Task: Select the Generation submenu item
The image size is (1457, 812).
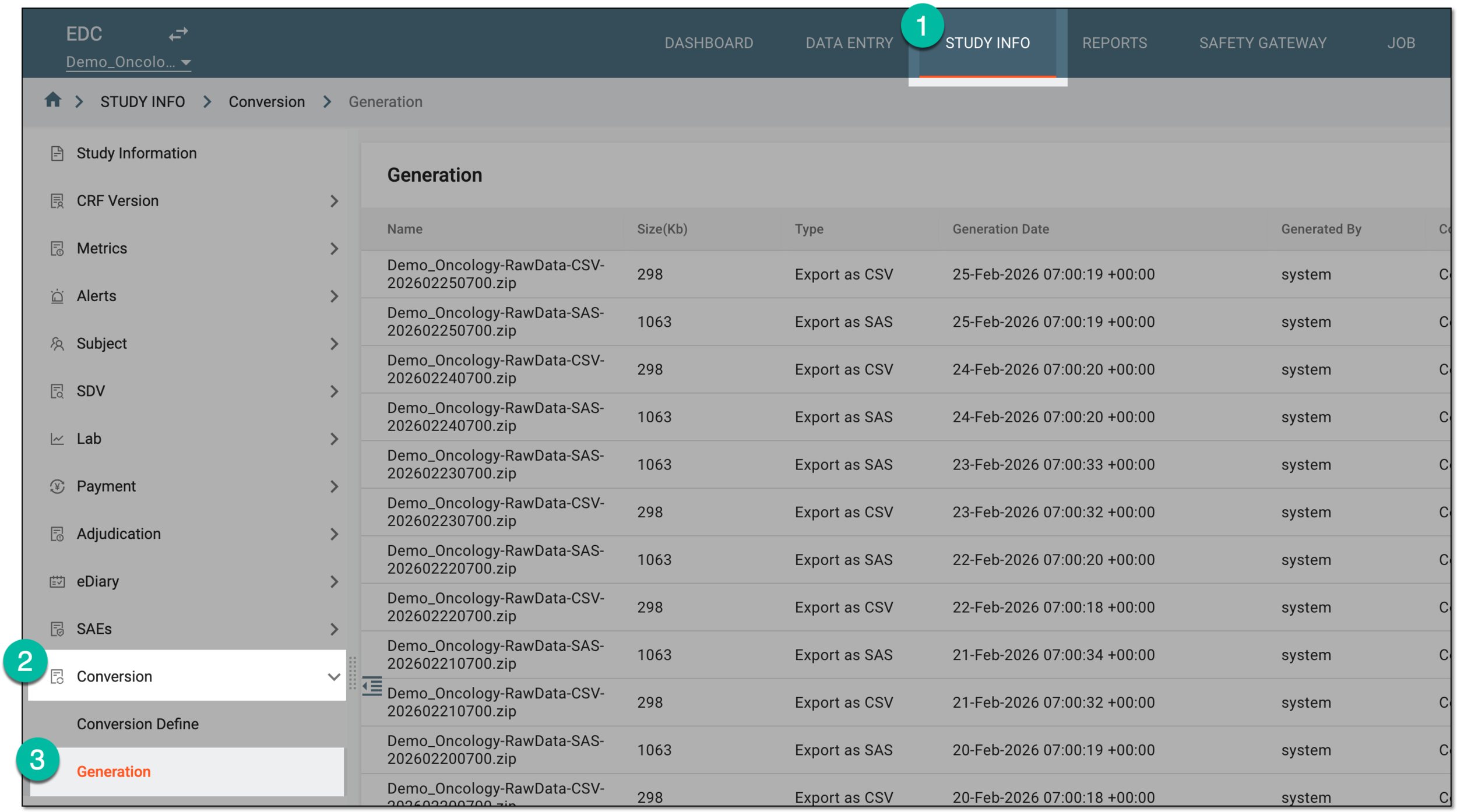Action: [186, 772]
